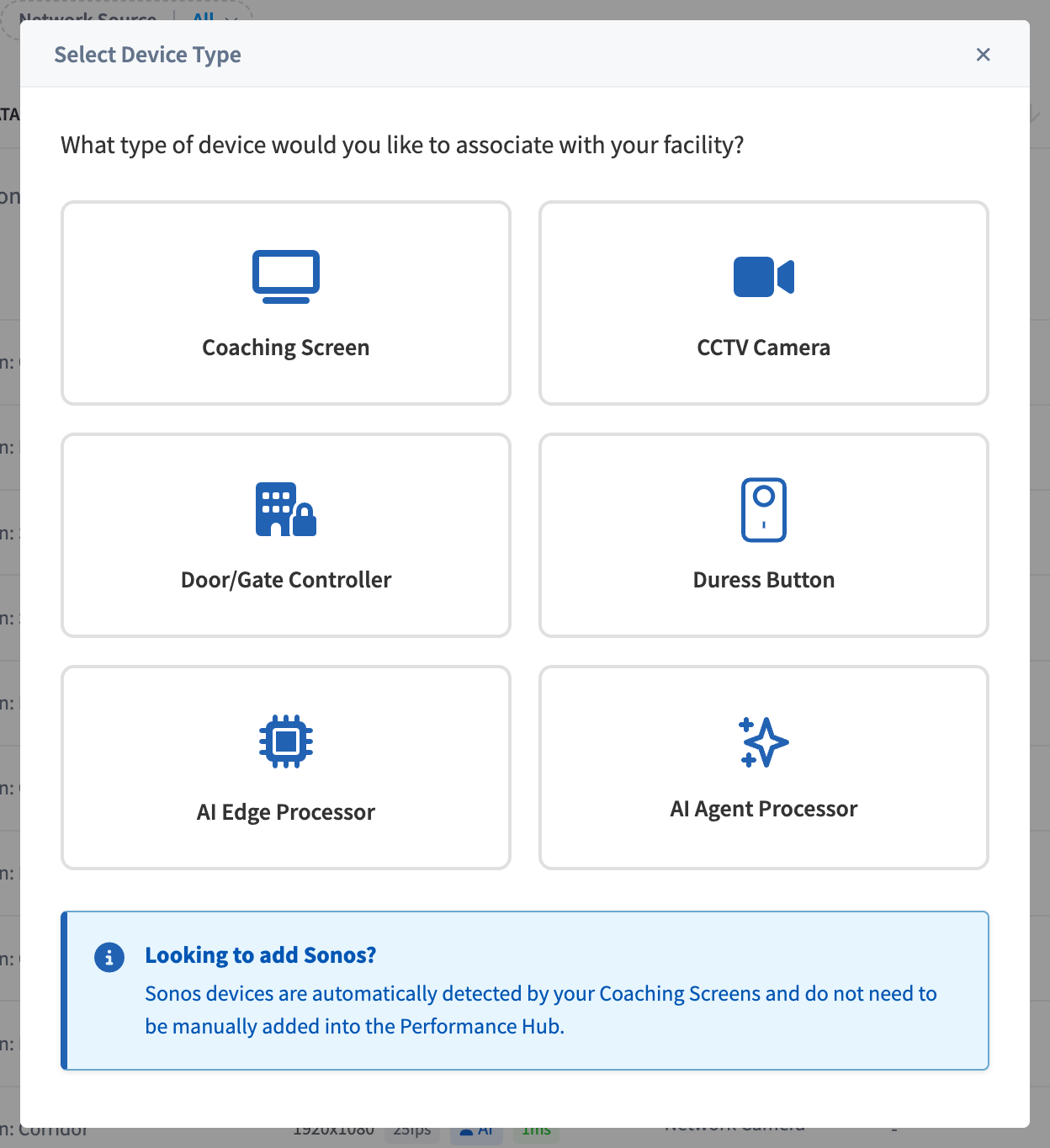Click the 'Select Device Type' dialog title

pos(148,55)
